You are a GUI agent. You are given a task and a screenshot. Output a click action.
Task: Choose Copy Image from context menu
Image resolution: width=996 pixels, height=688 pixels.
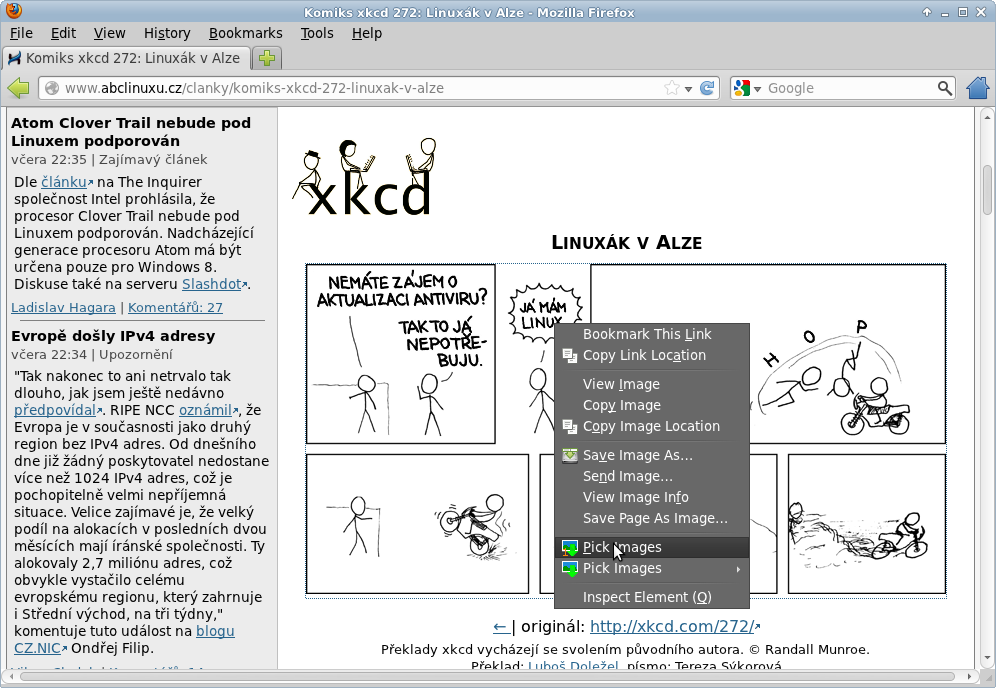pos(652,405)
